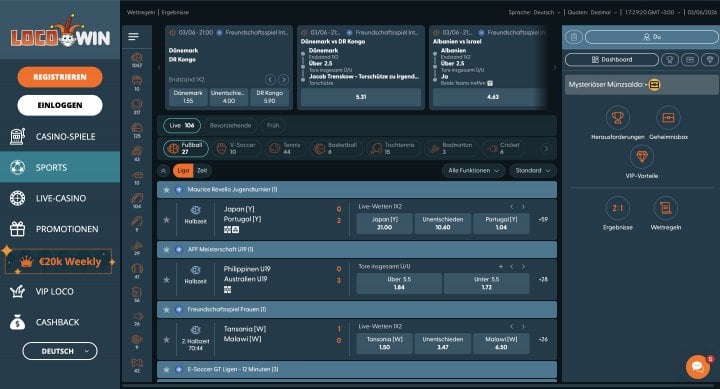This screenshot has height=389, width=720.
Task: Star the AFF Meisterschaft U19 league
Action: click(166, 250)
